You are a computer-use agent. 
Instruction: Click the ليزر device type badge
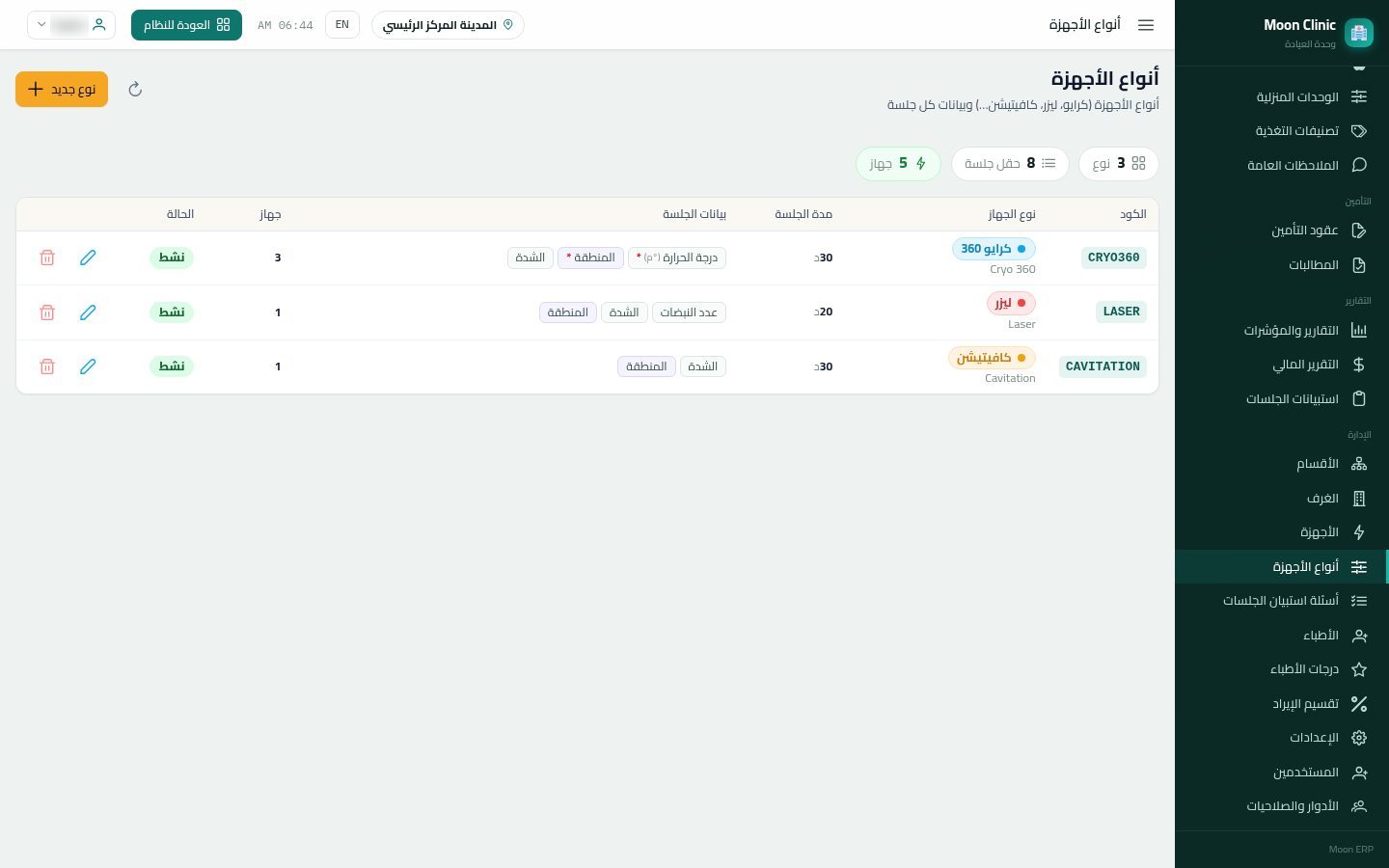tap(1011, 303)
